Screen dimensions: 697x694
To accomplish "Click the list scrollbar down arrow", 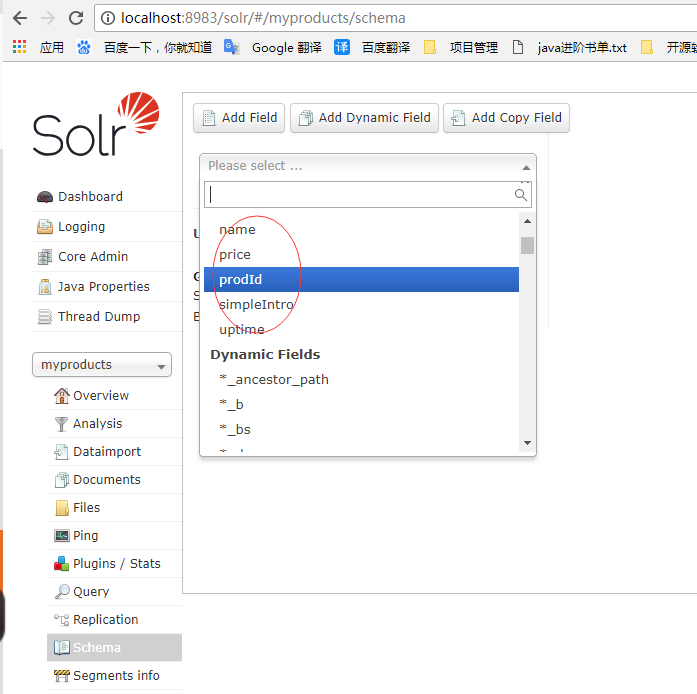I will (x=527, y=443).
